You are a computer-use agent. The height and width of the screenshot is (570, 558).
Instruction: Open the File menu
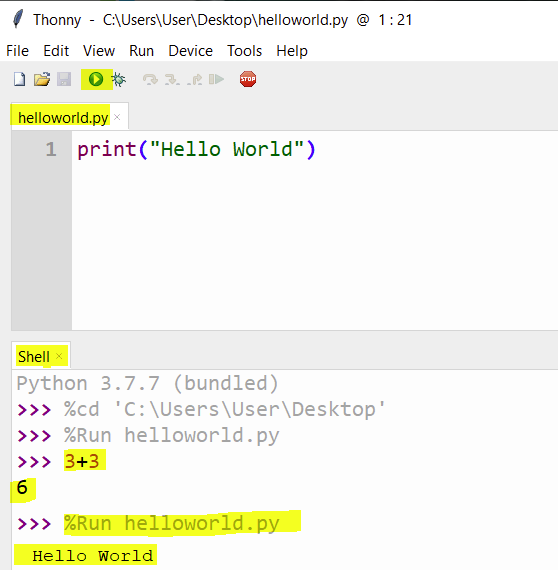(17, 51)
